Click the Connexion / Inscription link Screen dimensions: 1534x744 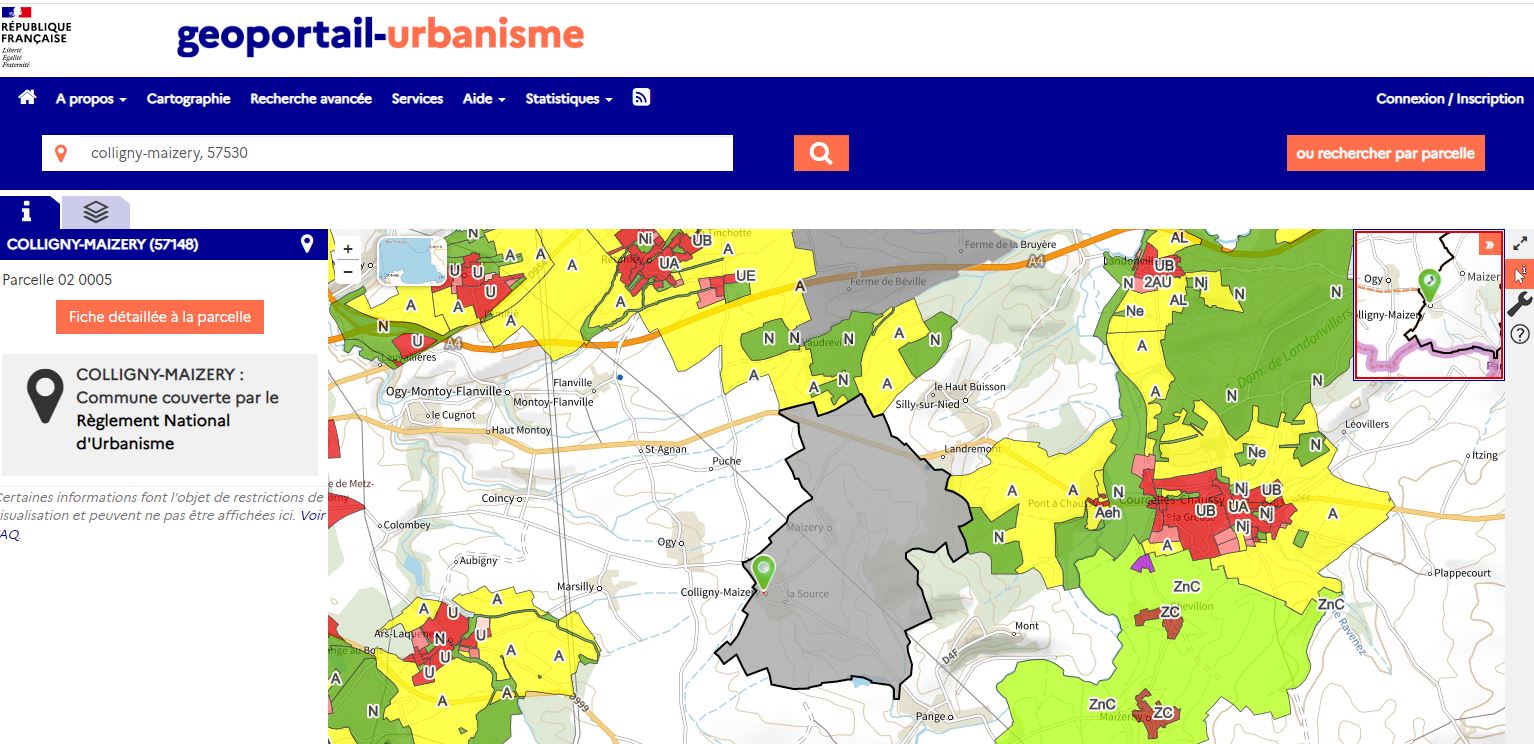click(1450, 99)
